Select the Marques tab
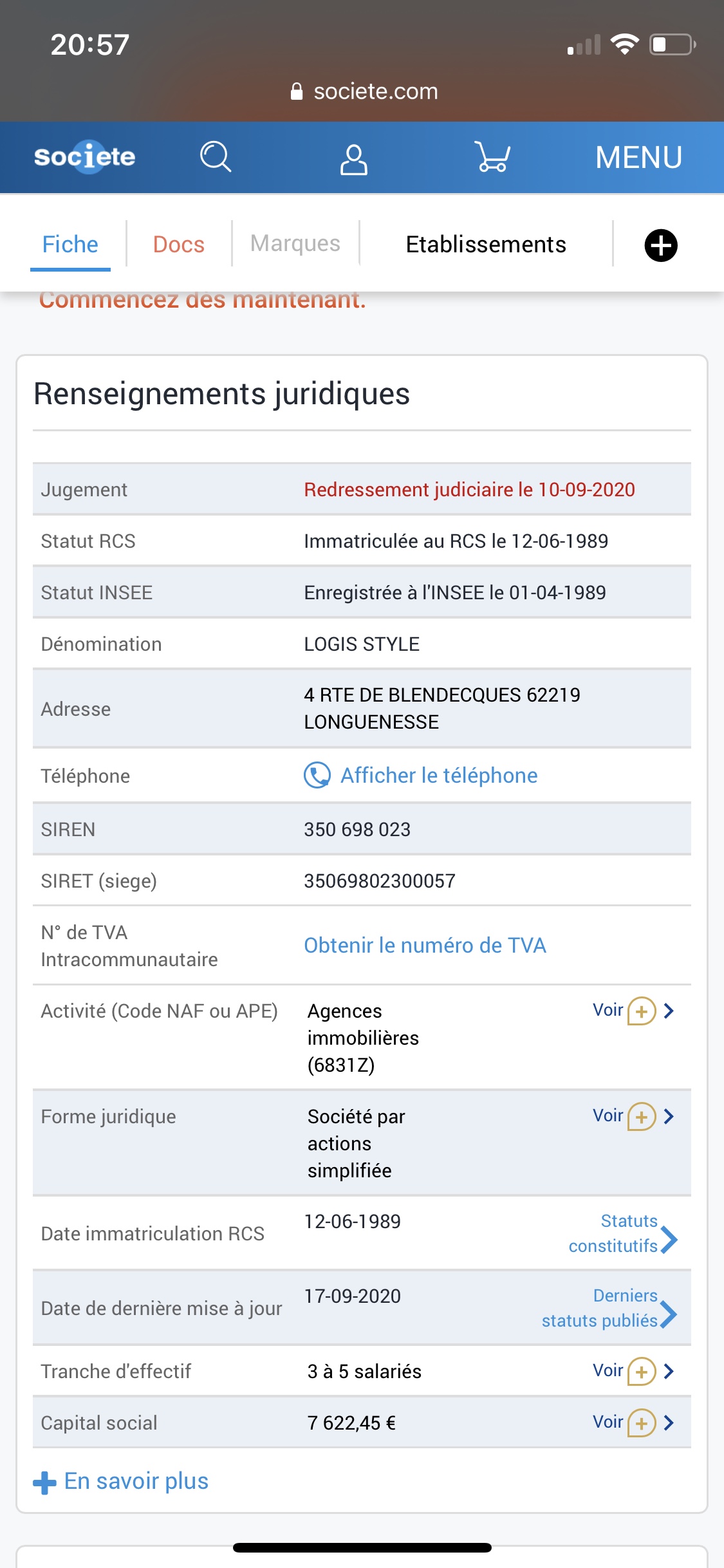The width and height of the screenshot is (724, 1568). (x=295, y=243)
